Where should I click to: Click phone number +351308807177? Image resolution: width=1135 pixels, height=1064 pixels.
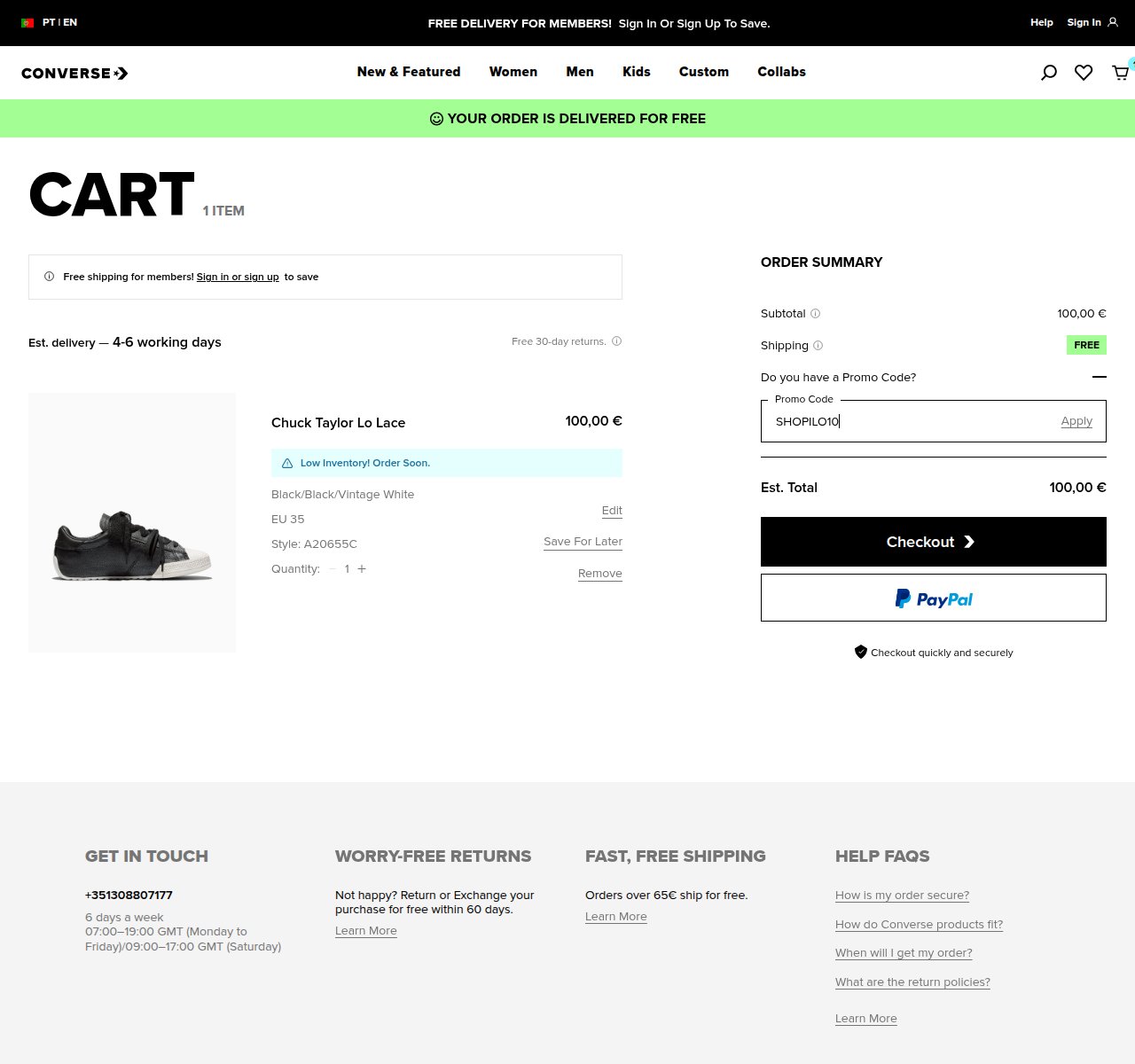tap(129, 896)
